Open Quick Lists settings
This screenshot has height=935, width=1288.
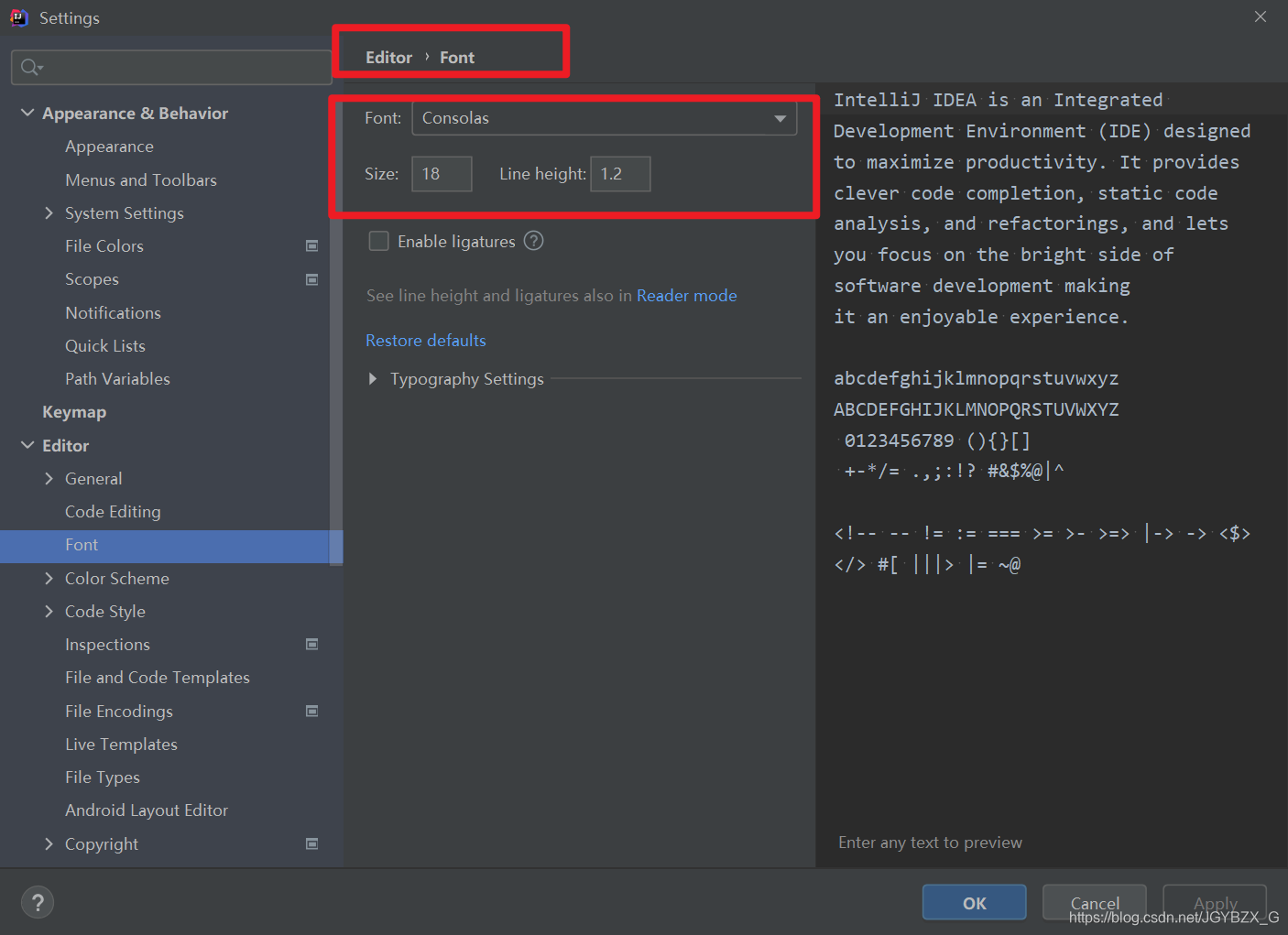tap(105, 346)
